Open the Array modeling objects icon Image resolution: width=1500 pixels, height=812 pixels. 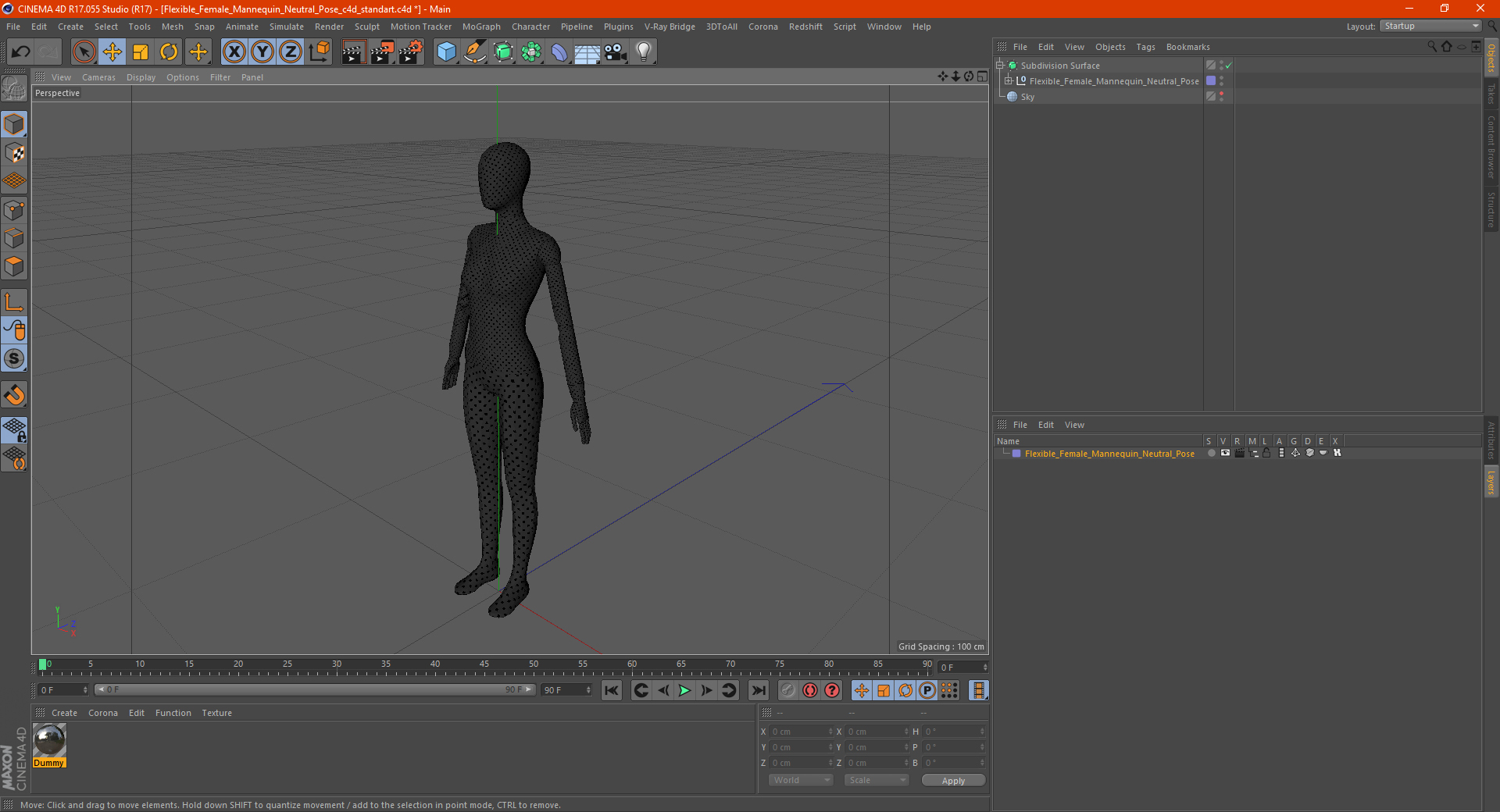tap(532, 52)
